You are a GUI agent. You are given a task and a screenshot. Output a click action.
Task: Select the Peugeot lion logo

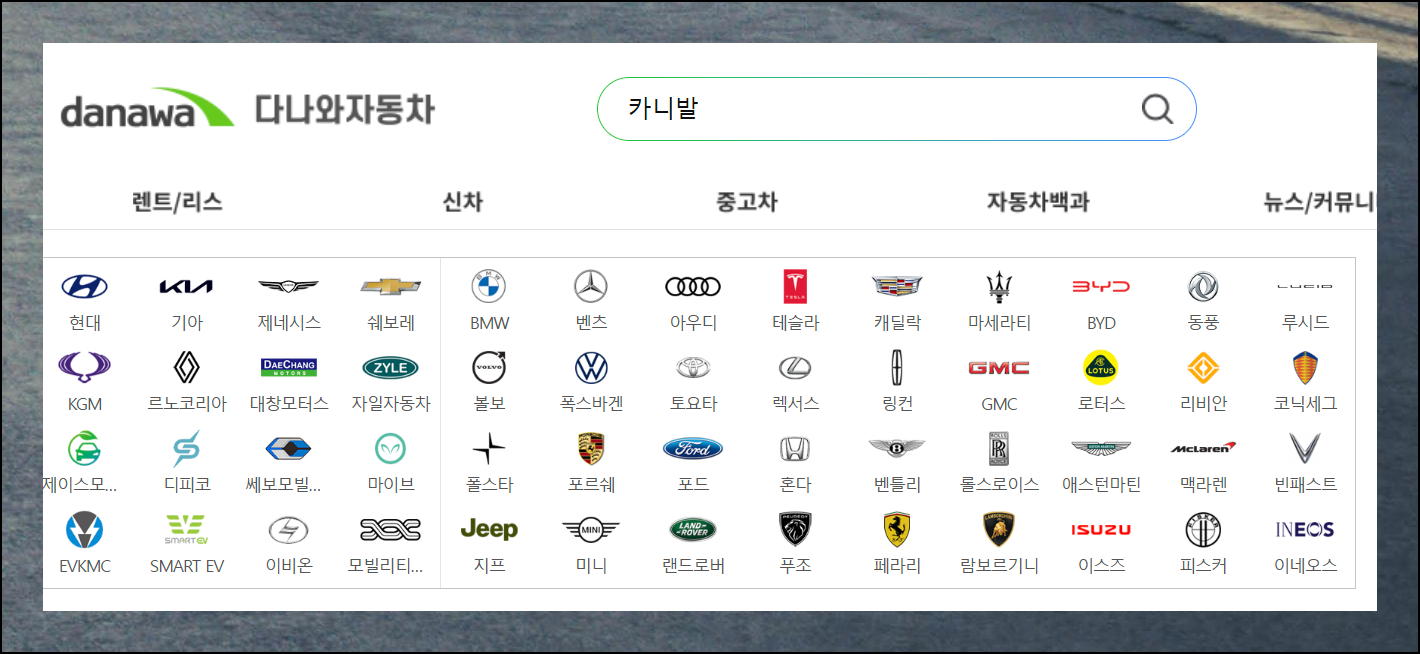coord(795,529)
